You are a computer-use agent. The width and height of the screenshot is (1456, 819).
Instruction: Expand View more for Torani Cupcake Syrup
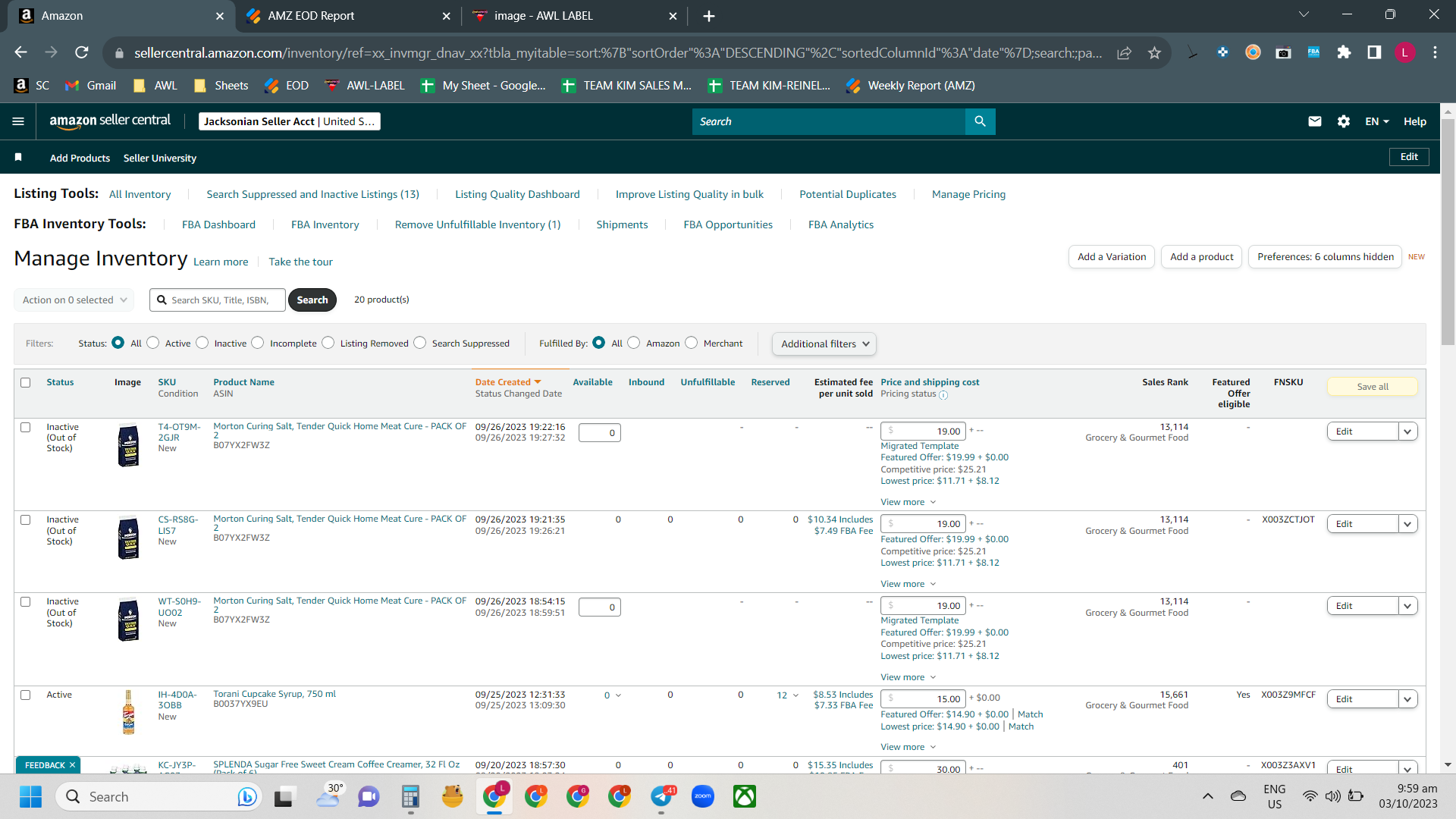908,748
